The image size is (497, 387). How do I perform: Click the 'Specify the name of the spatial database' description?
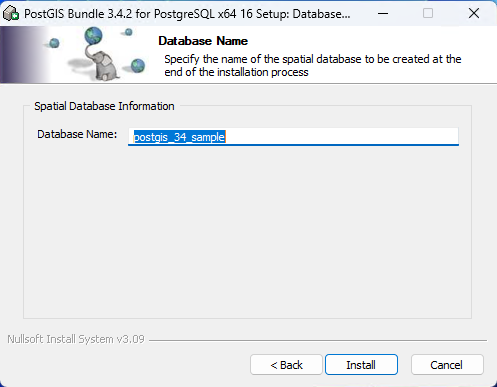tap(313, 66)
